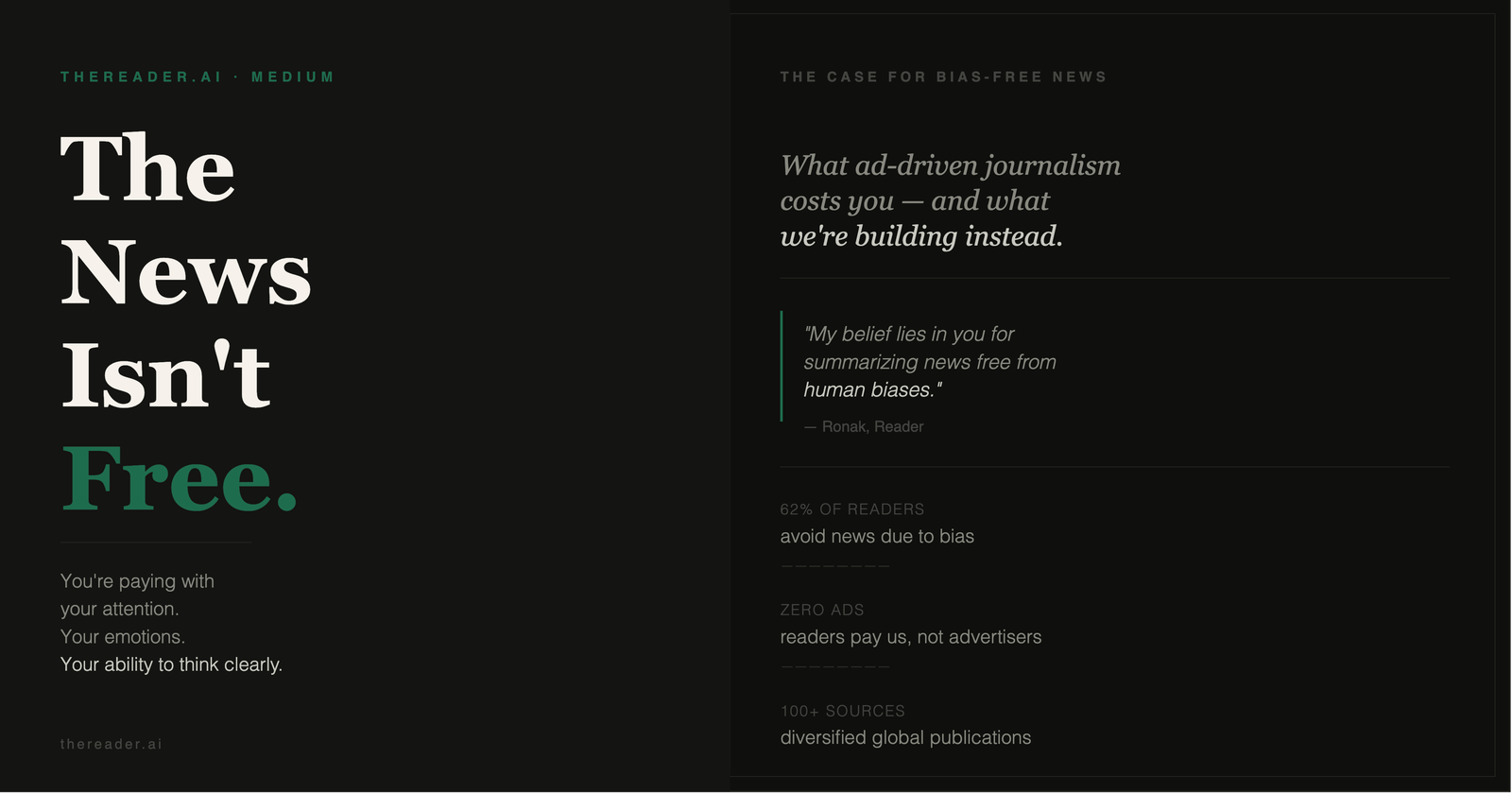Click the green 'Free.' headline word
Screen dimensions: 1512x793
click(180, 478)
